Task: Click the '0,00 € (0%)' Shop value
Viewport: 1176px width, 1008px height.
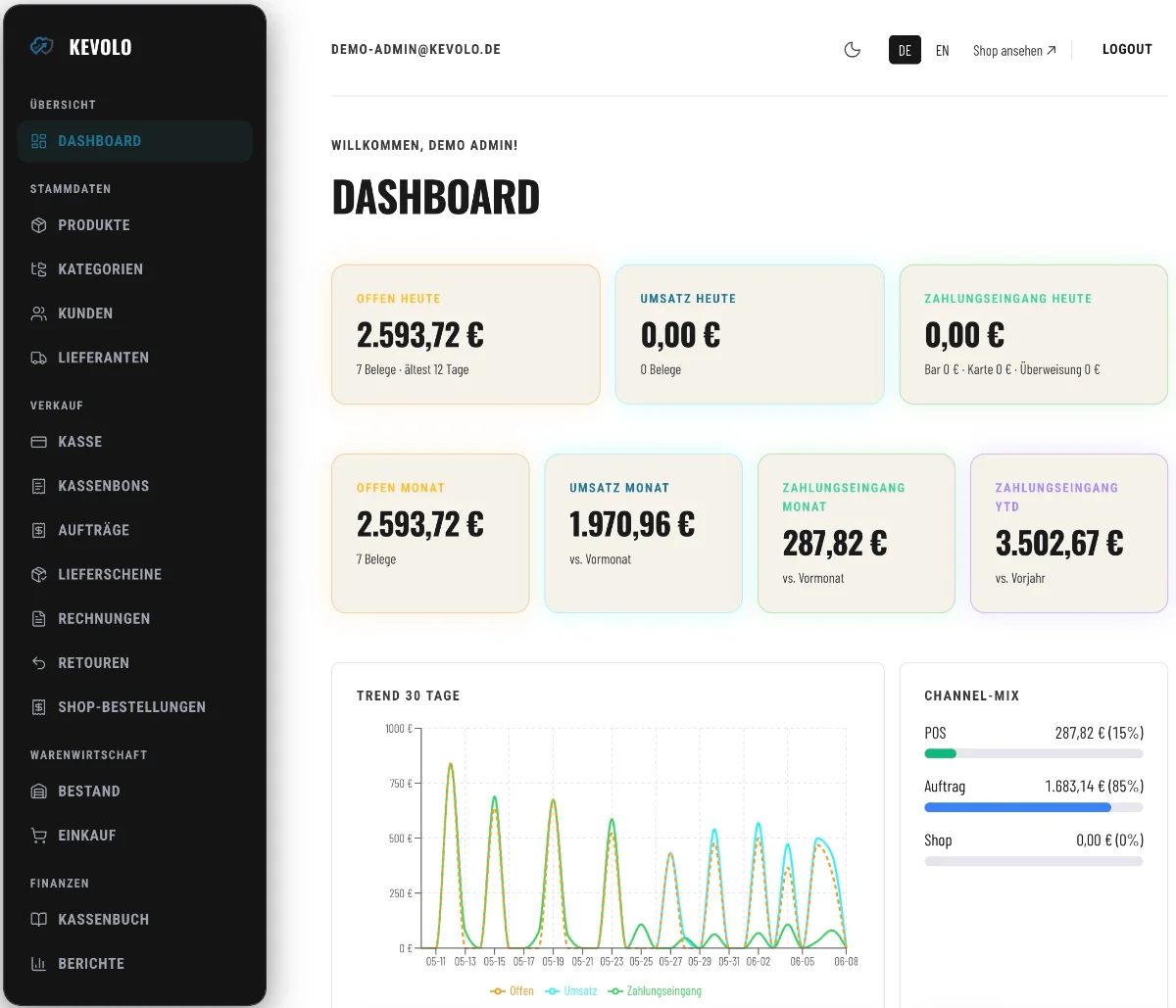Action: click(x=1110, y=840)
